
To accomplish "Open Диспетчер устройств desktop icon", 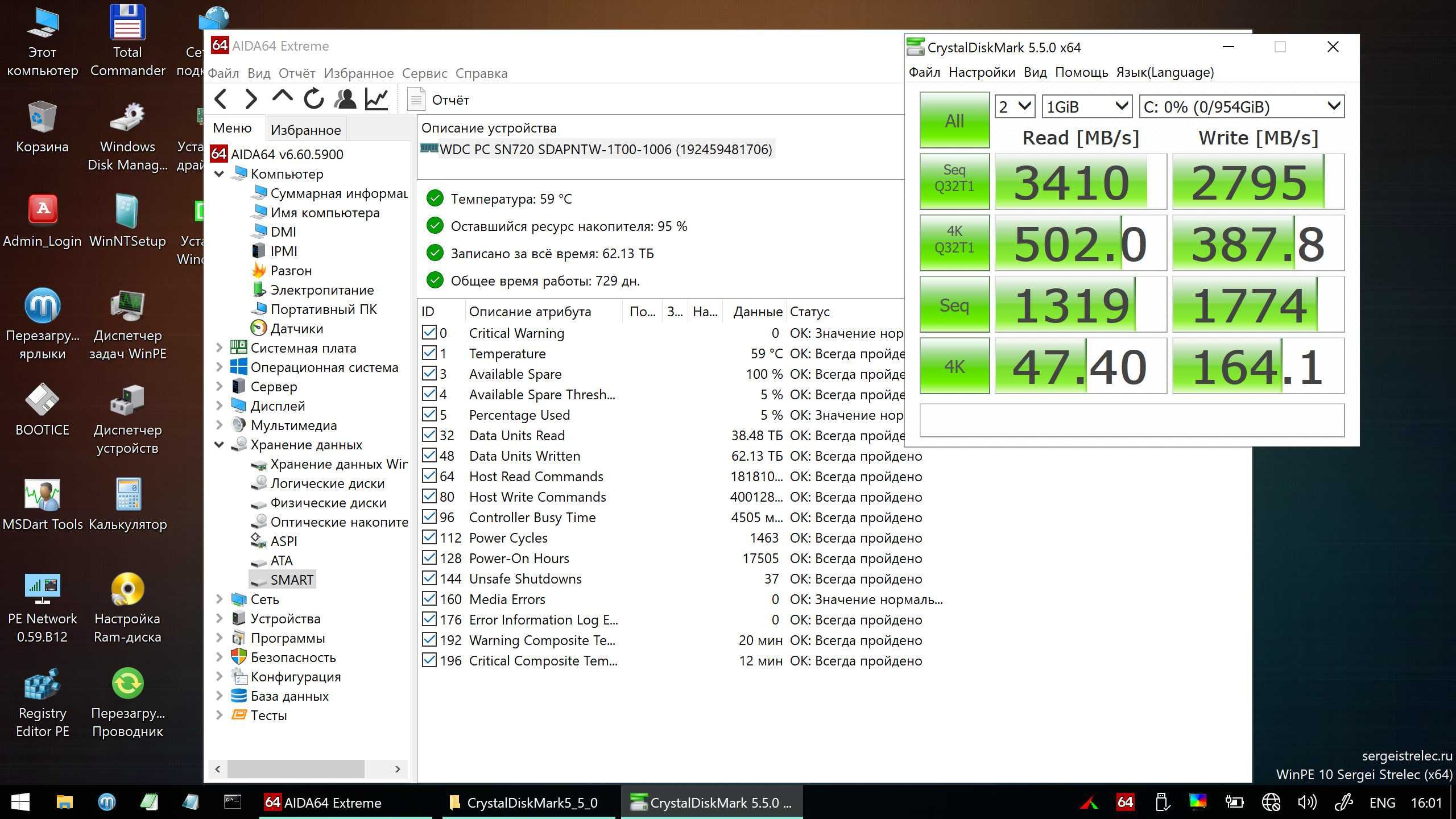I will coord(127,420).
